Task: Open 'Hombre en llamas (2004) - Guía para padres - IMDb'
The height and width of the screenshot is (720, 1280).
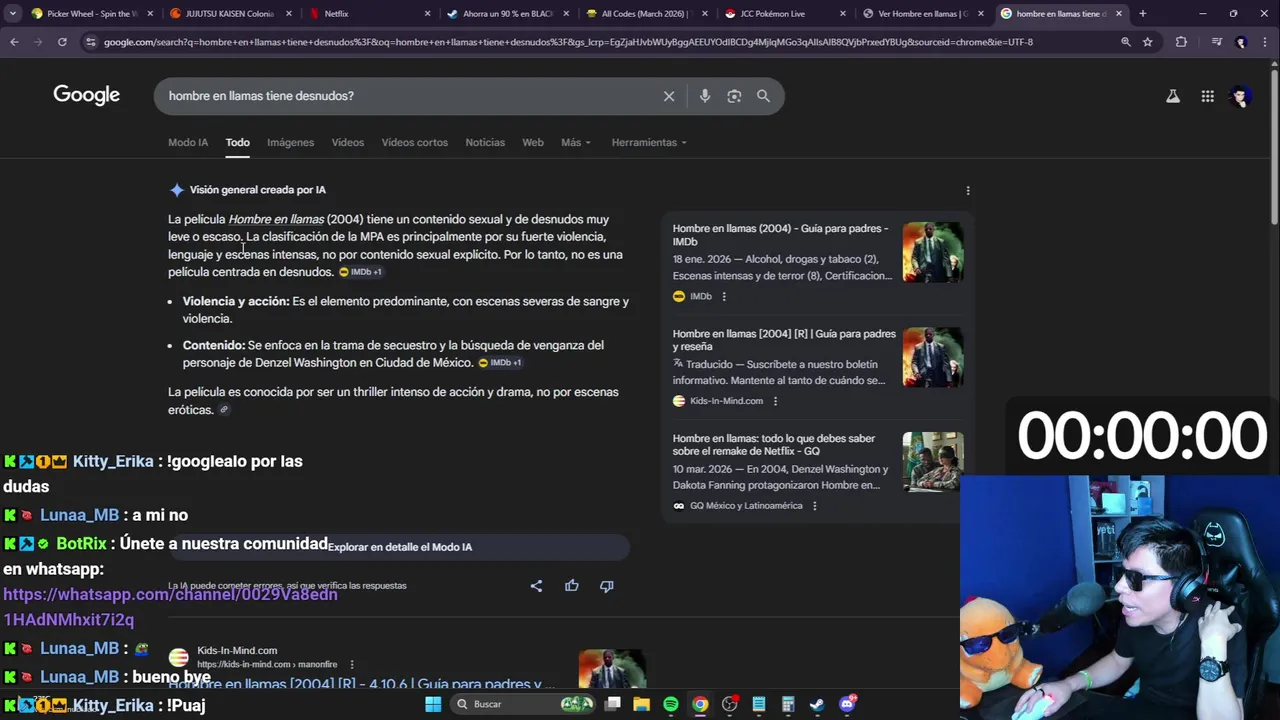Action: 781,235
